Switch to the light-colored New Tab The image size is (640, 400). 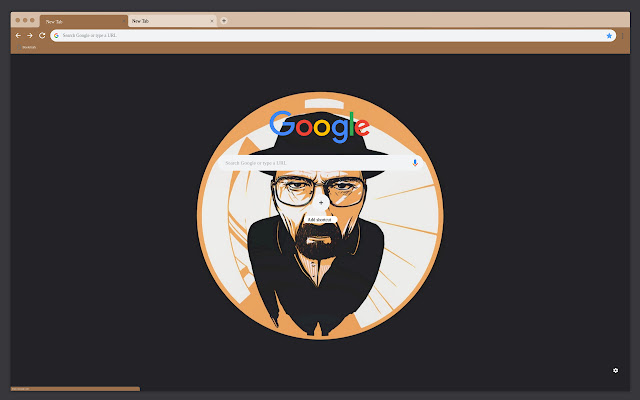pos(172,21)
